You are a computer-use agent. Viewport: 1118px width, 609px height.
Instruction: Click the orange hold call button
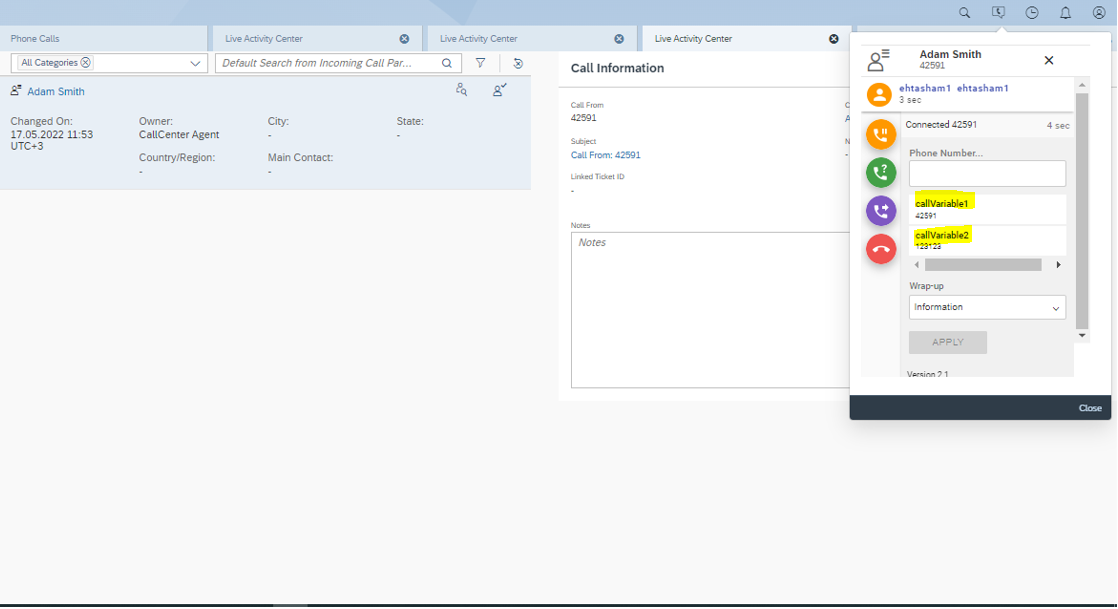(881, 134)
